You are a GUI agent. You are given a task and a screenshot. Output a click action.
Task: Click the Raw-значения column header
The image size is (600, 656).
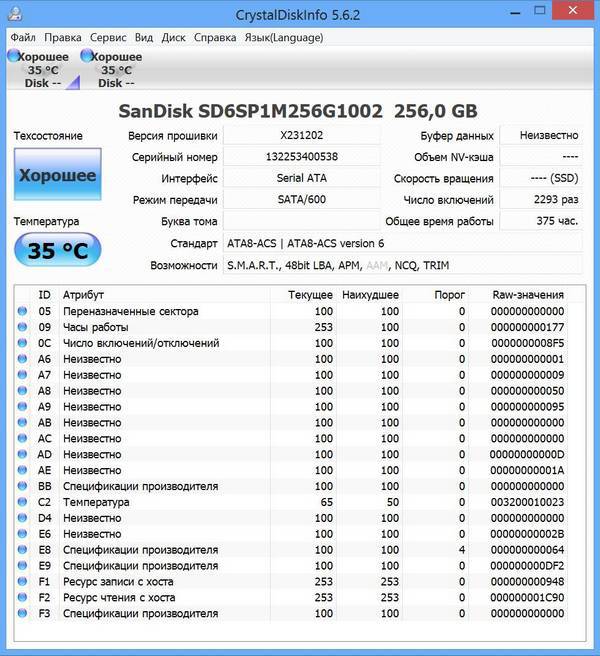tap(528, 295)
